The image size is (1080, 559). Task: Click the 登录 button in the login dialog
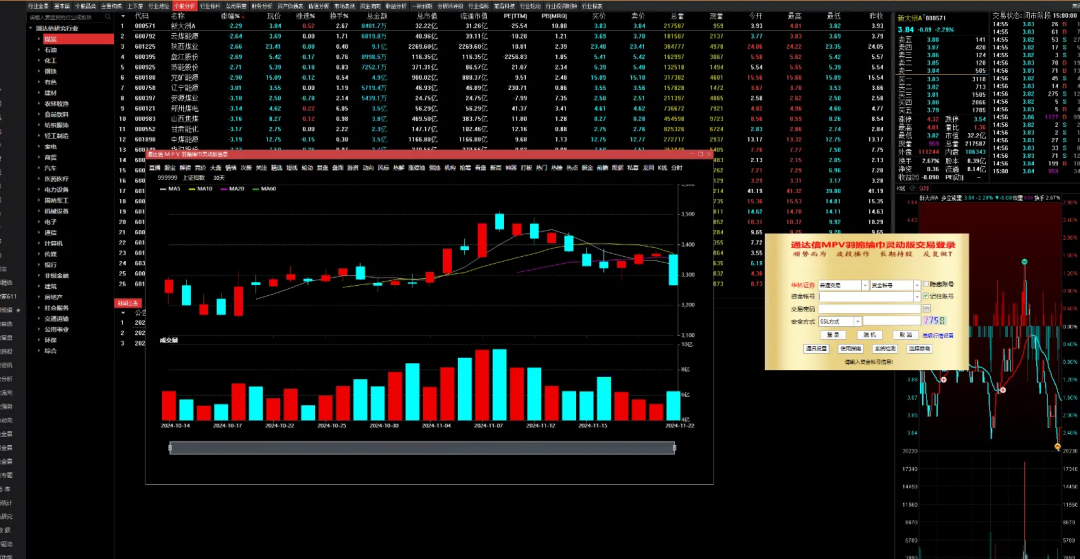833,335
